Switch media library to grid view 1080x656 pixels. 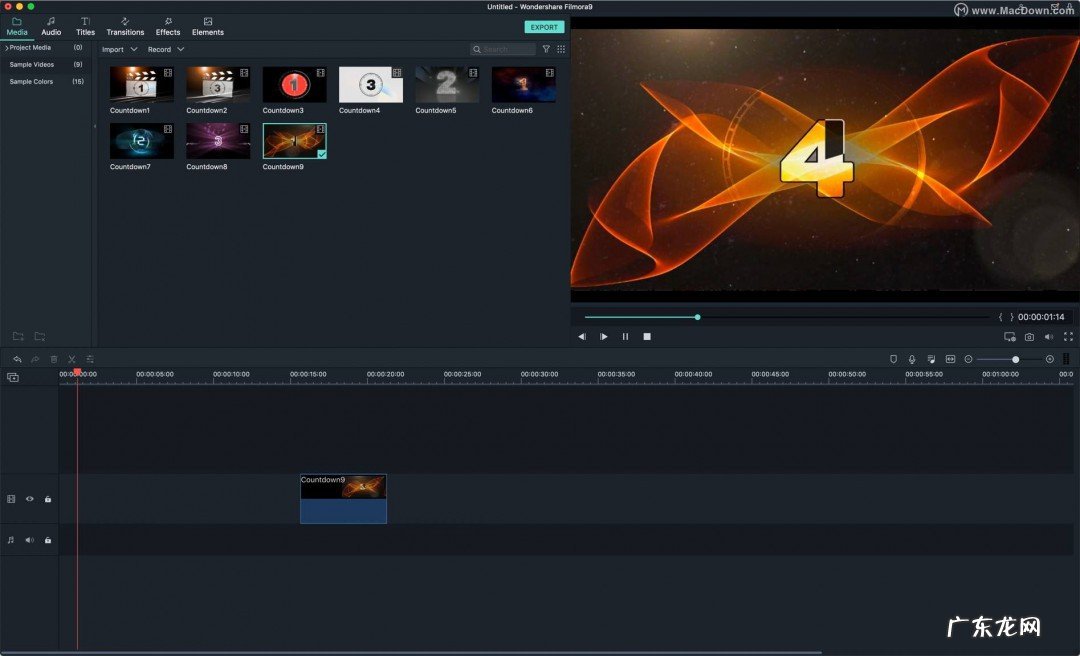pyautogui.click(x=561, y=49)
